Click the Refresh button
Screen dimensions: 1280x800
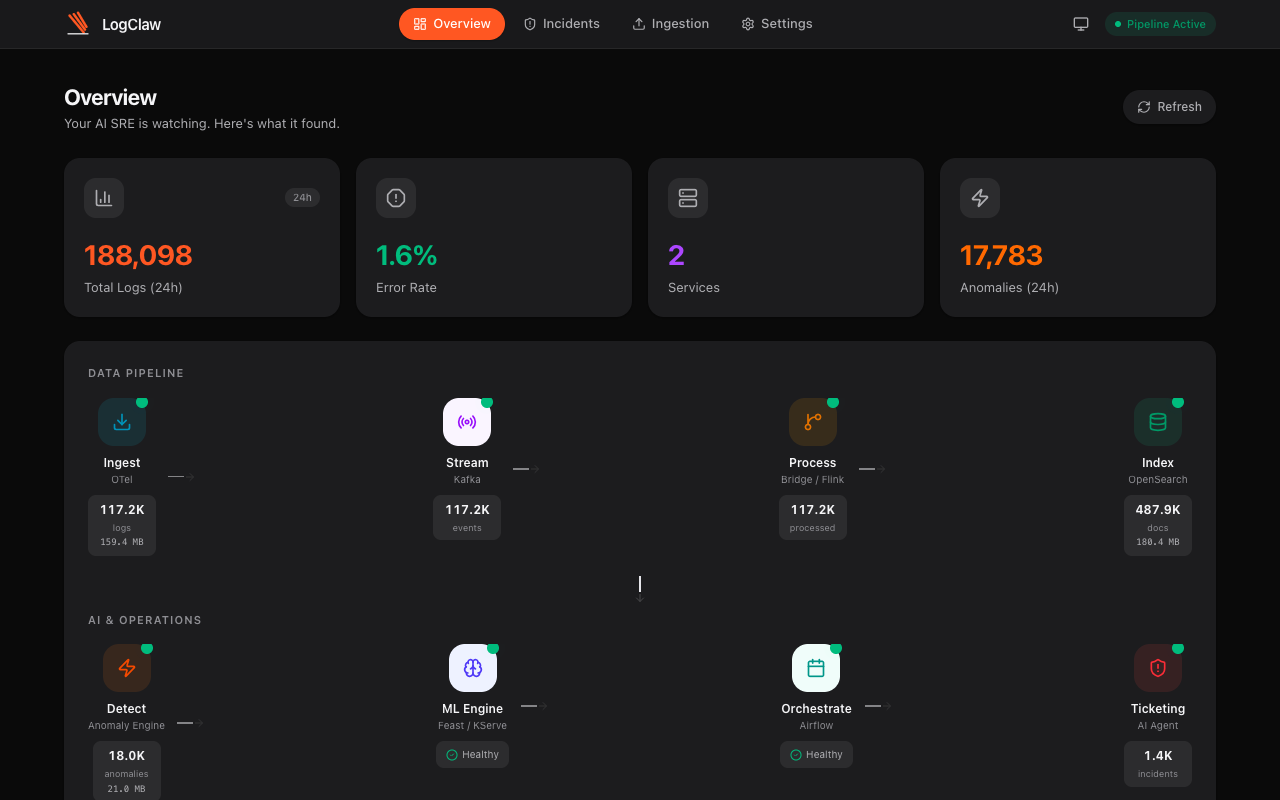(1169, 107)
